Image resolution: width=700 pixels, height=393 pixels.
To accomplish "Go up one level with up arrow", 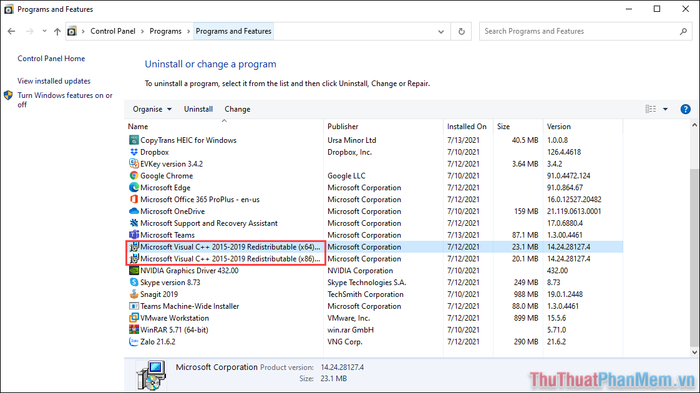I will tap(57, 31).
